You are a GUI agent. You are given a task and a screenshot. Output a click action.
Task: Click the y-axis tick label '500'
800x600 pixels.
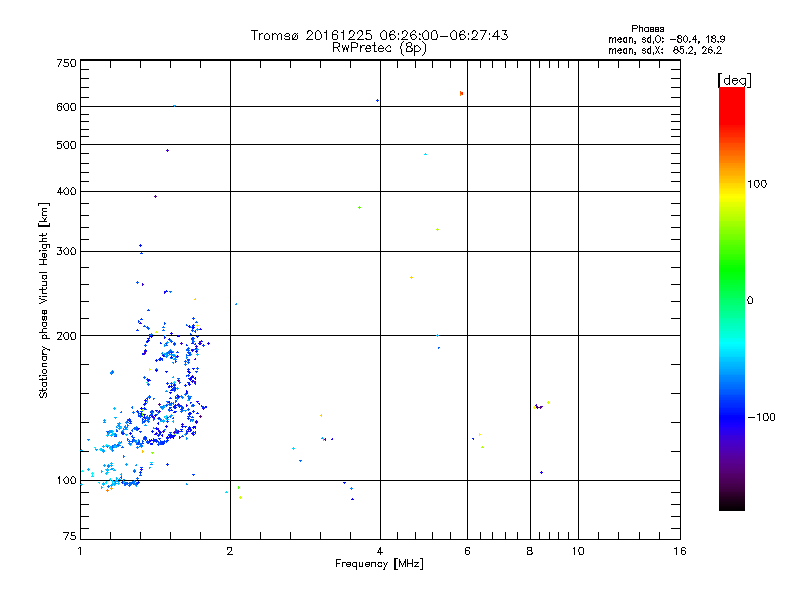click(66, 145)
